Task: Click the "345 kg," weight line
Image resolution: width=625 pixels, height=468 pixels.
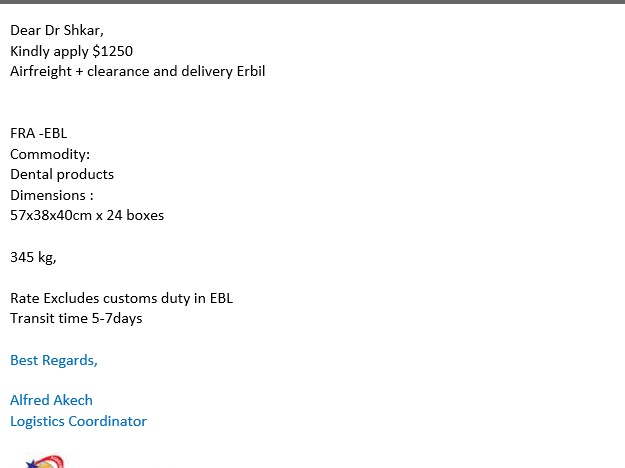Action: point(33,257)
